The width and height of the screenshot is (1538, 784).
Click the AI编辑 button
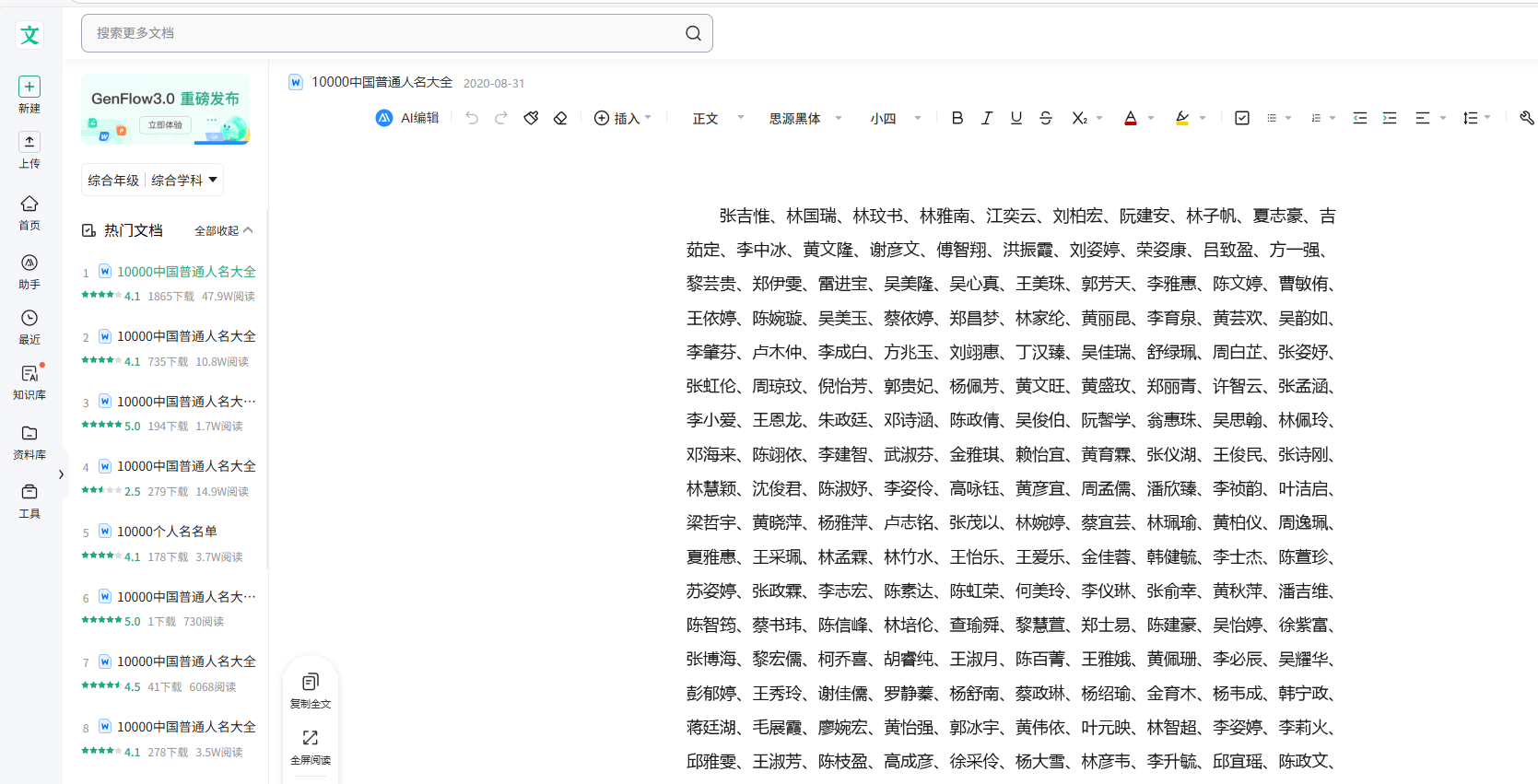[x=408, y=118]
